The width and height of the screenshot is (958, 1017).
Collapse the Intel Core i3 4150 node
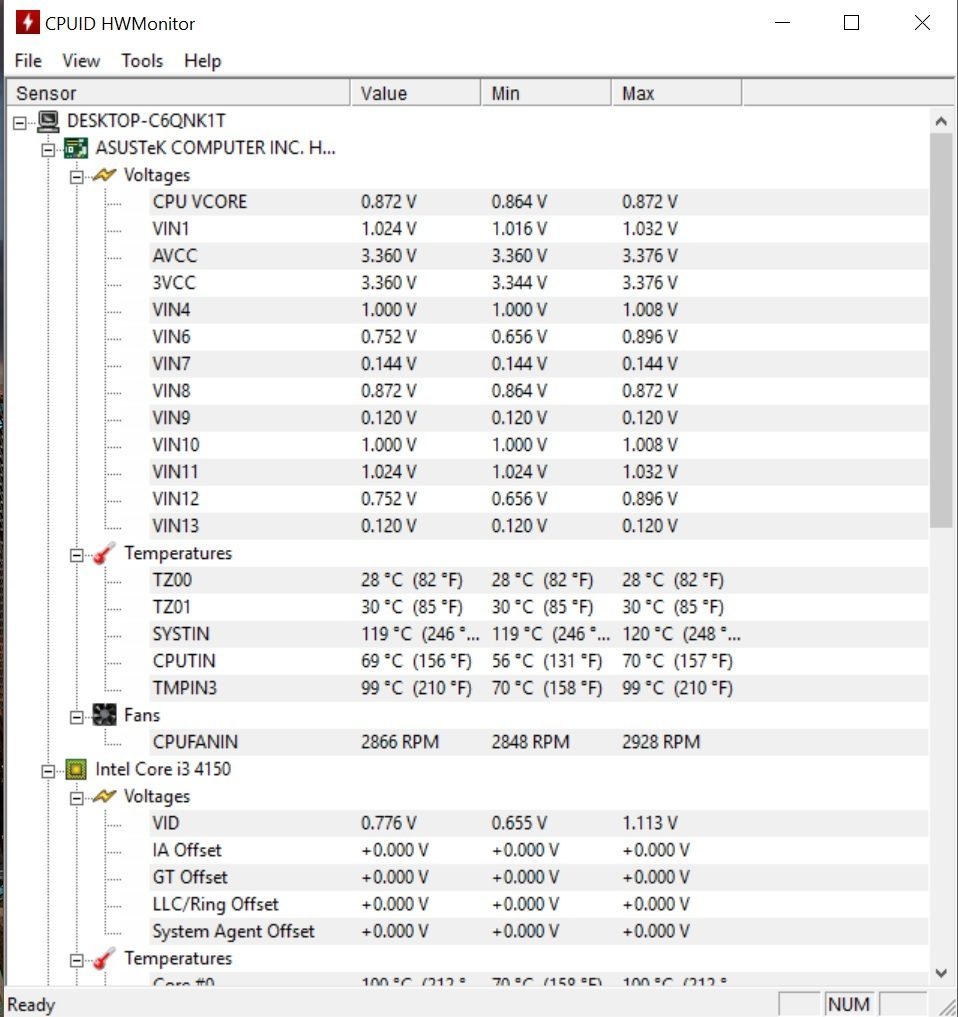click(48, 771)
